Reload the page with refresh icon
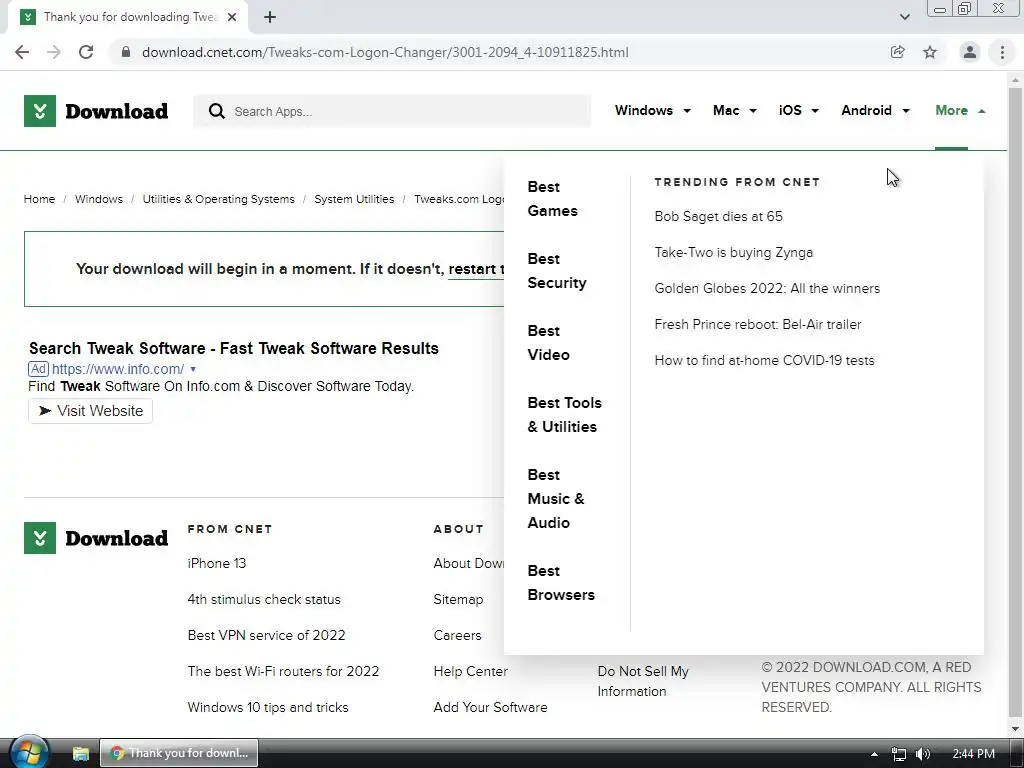The image size is (1024, 768). tap(86, 52)
